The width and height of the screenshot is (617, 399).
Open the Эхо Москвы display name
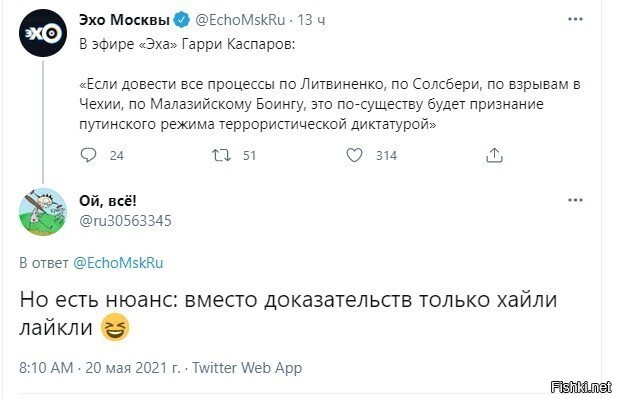[x=124, y=20]
